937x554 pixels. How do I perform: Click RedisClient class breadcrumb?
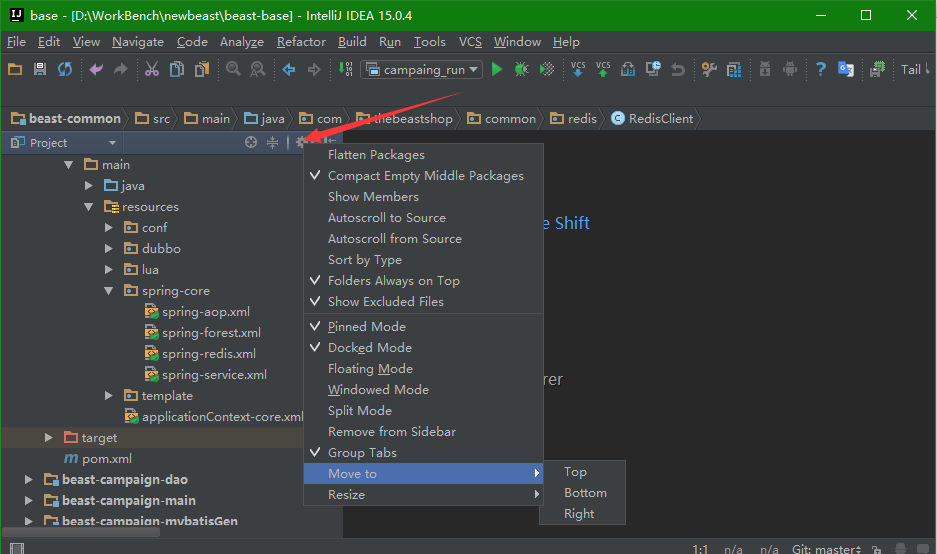(x=652, y=119)
